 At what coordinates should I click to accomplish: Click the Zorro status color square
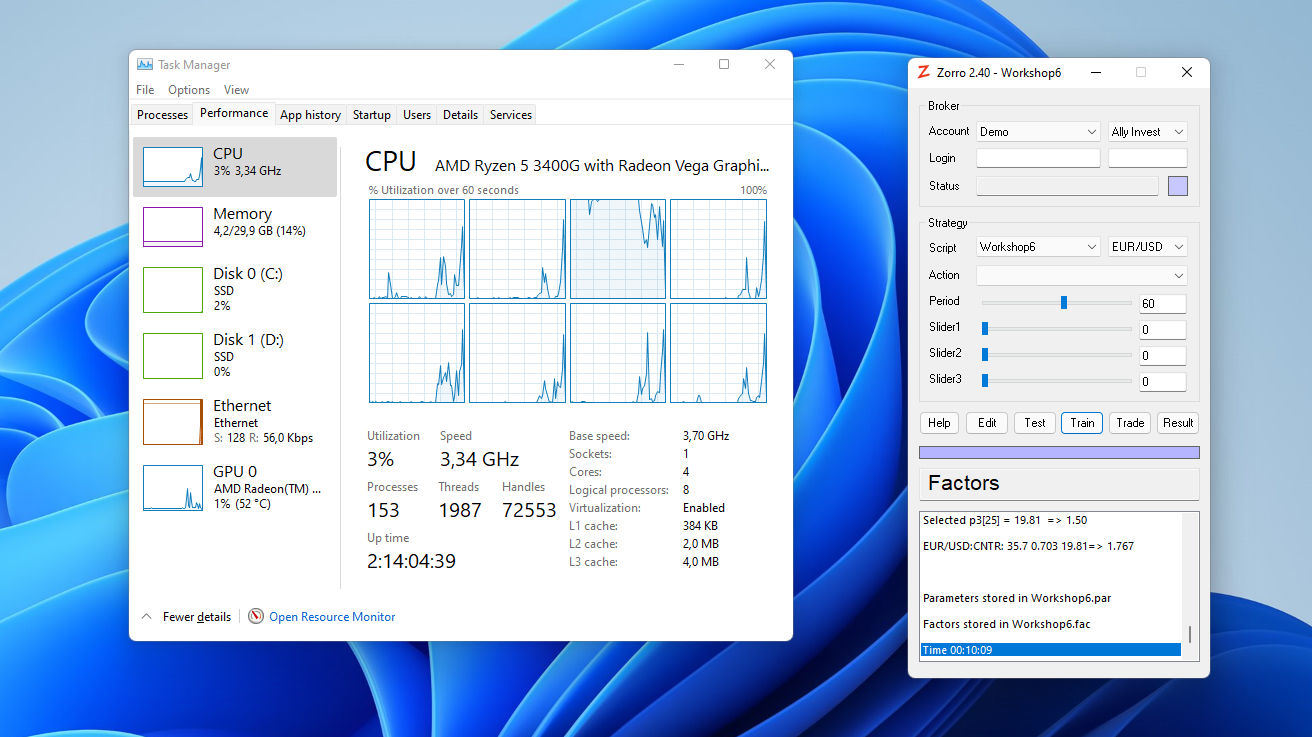[x=1178, y=186]
